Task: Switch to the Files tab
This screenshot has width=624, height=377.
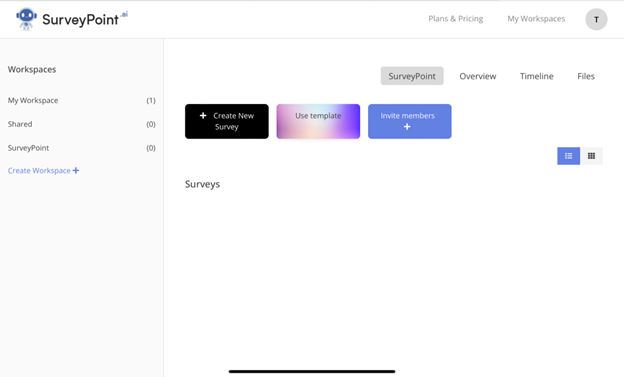Action: coord(586,76)
